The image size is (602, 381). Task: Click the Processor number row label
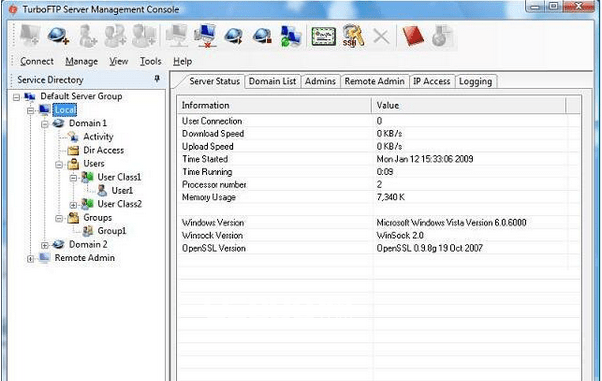pos(214,185)
